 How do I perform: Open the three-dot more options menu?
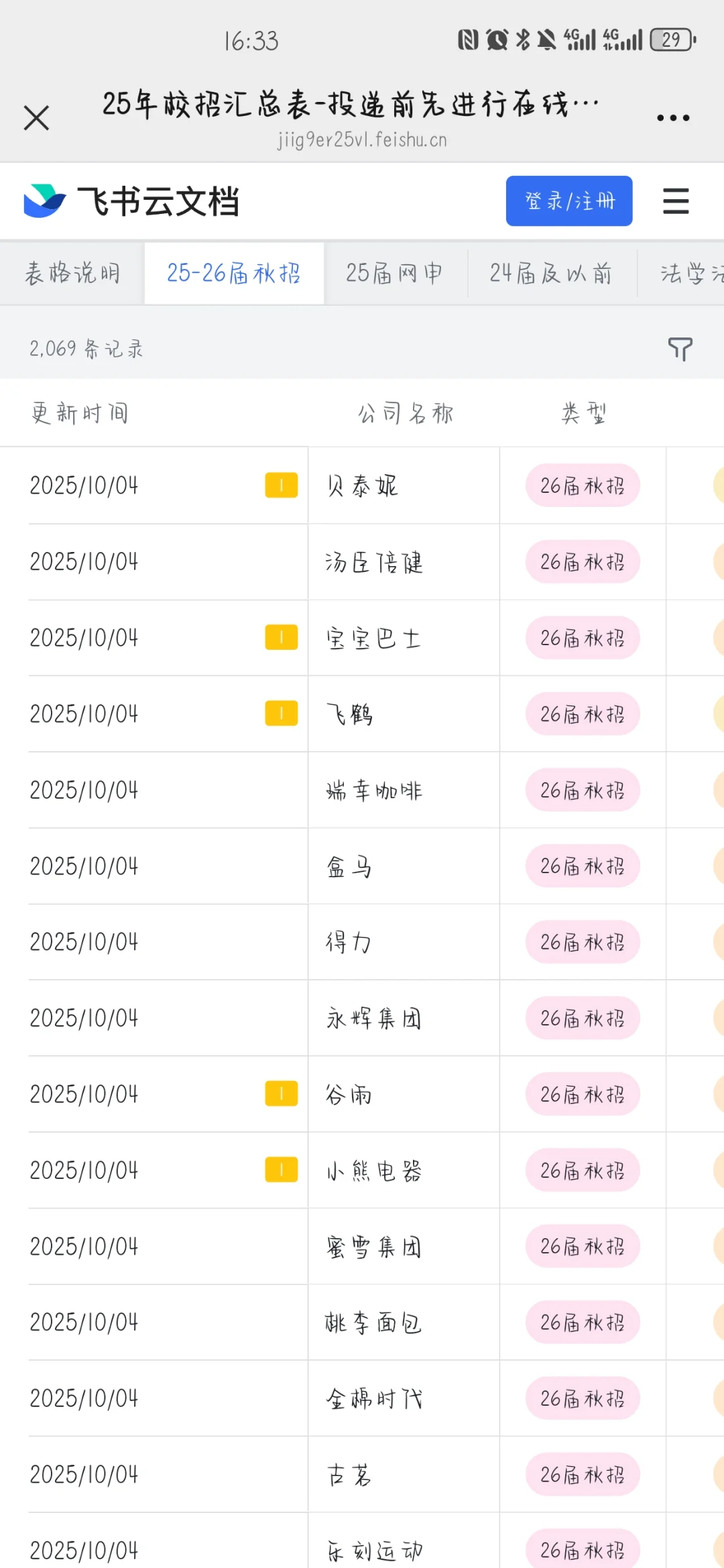tap(673, 118)
